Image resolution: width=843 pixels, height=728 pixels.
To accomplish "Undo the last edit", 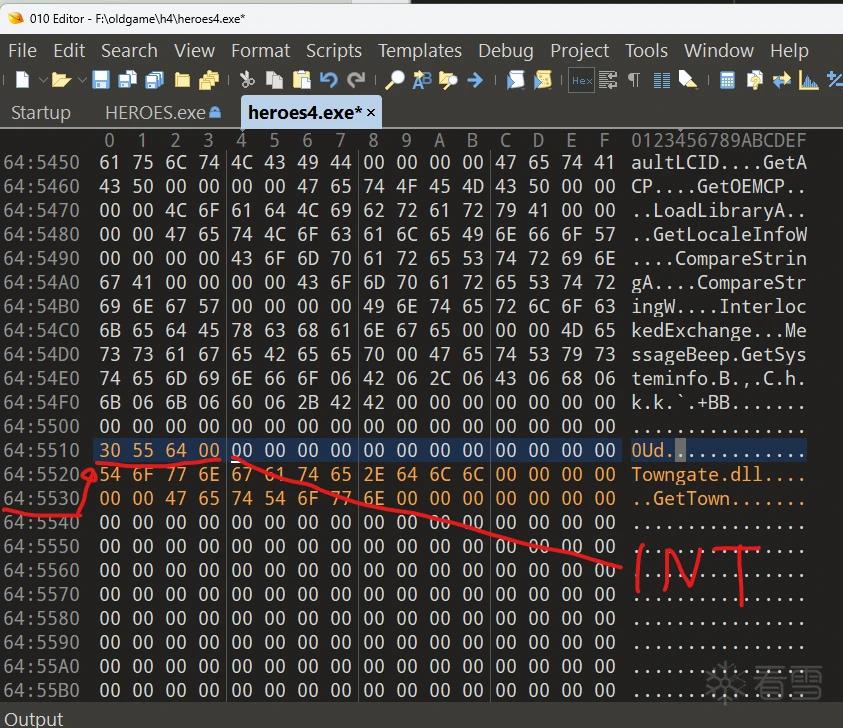I will pos(328,80).
